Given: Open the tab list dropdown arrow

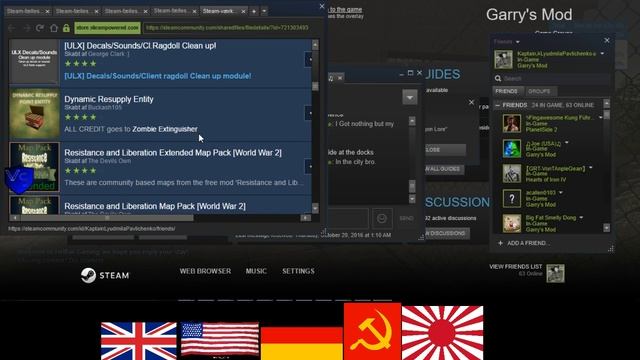Looking at the screenshot, I should (264, 11).
